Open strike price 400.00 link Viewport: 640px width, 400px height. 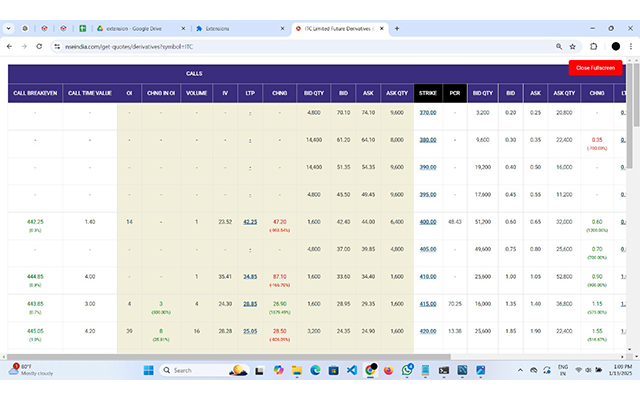[428, 222]
